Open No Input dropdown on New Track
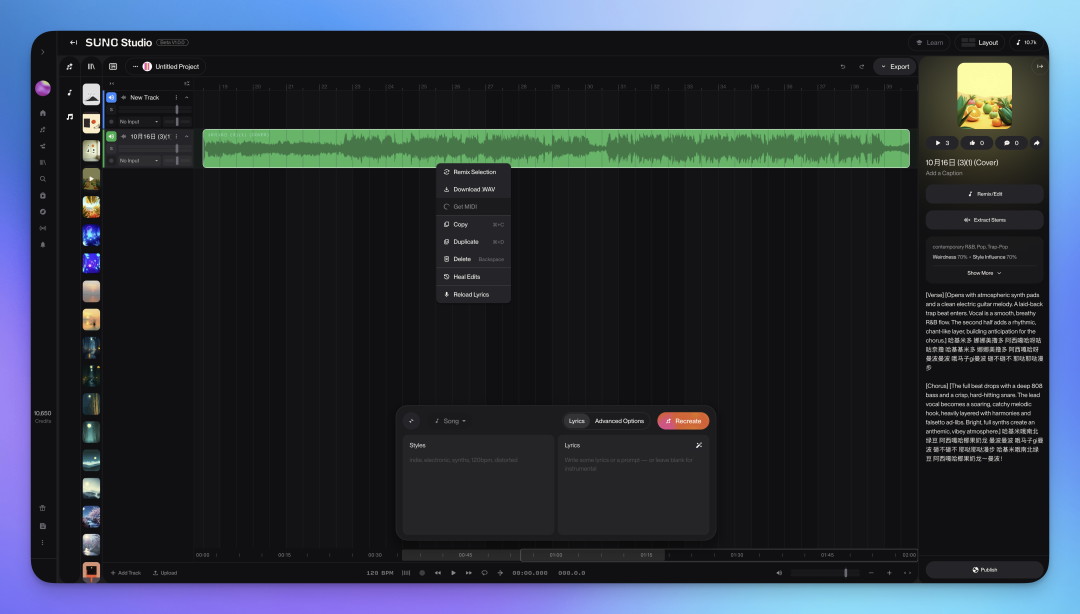The image size is (1080, 614). [x=138, y=121]
